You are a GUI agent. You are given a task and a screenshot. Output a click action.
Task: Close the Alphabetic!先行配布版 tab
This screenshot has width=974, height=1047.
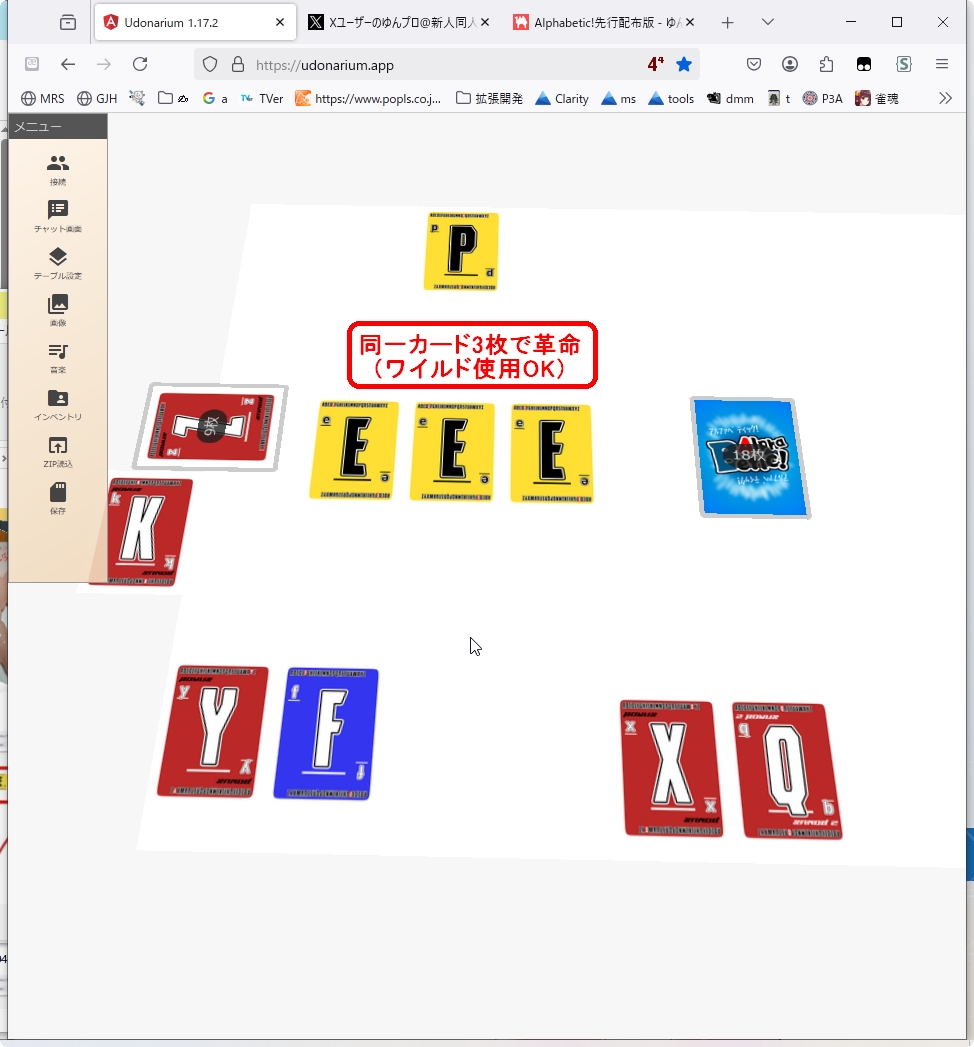tap(690, 22)
